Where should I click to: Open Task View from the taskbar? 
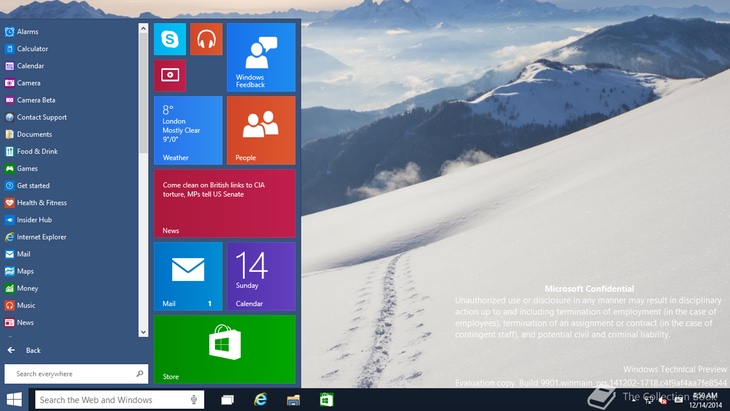click(x=228, y=400)
